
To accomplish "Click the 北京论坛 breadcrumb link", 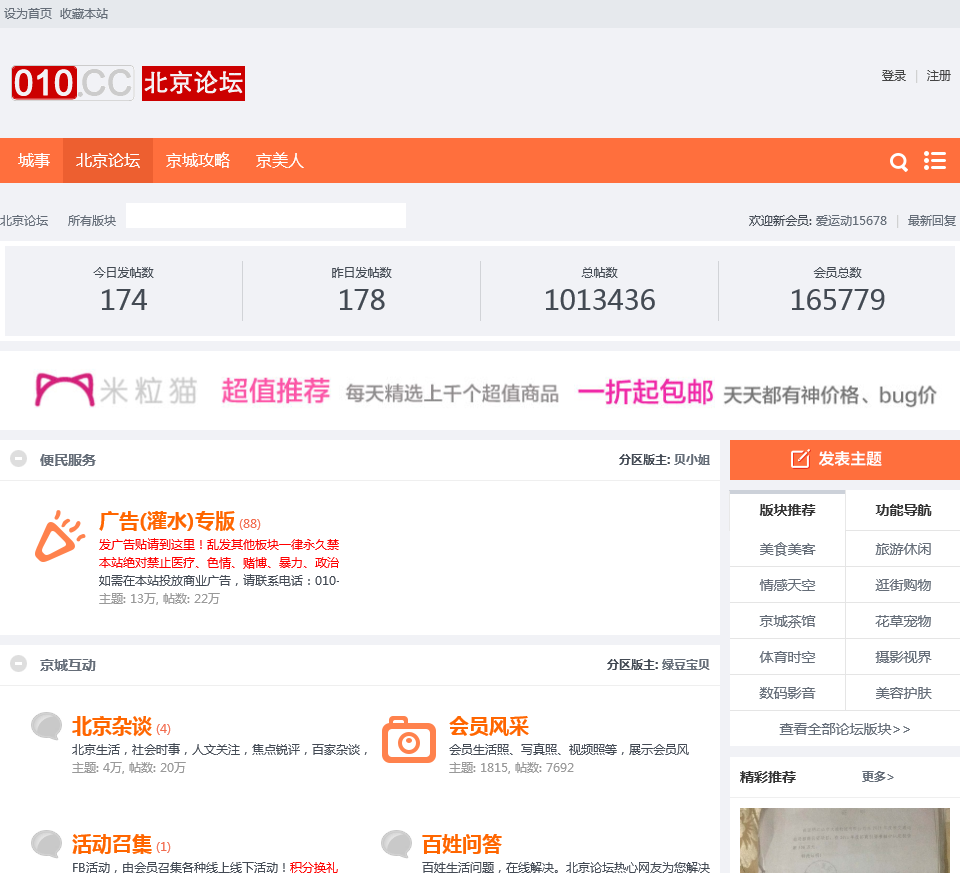I will tap(24, 220).
